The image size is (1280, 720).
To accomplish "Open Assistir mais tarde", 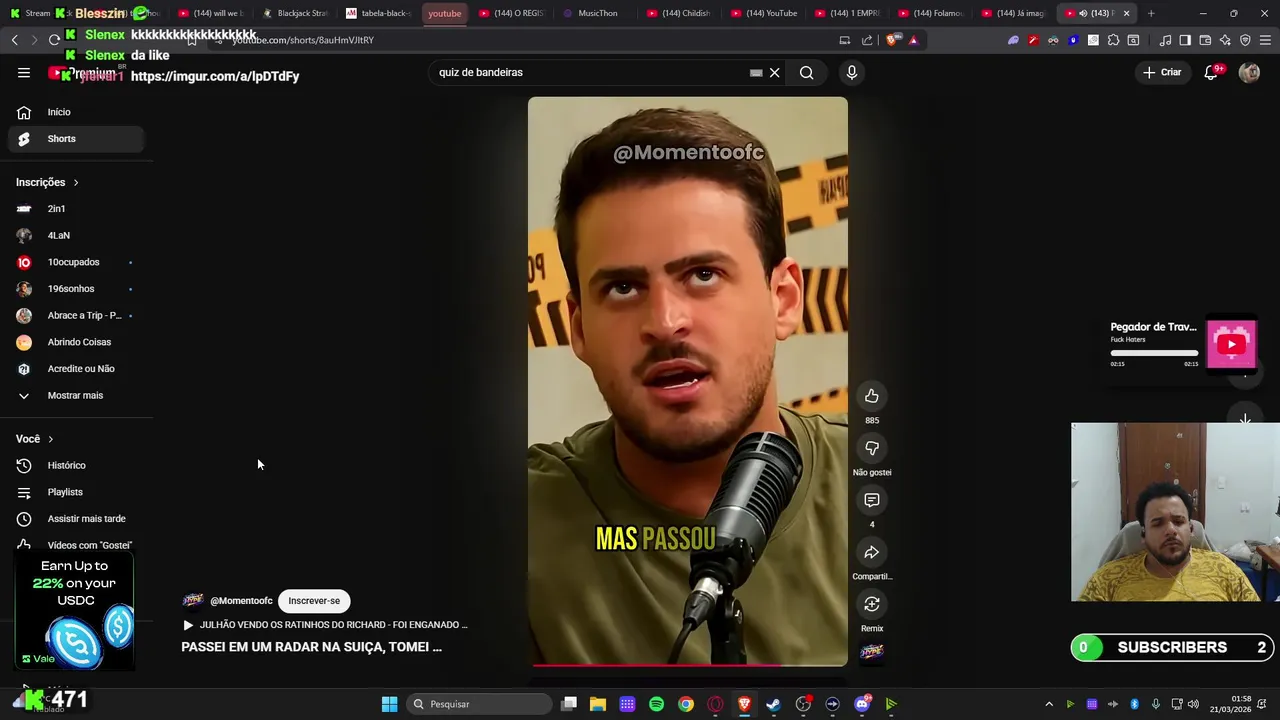I will tap(76, 519).
